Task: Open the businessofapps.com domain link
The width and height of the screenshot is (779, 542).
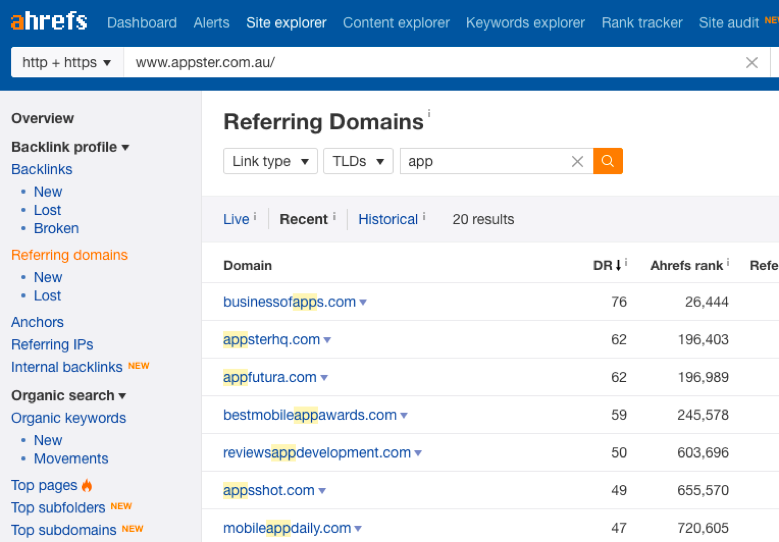Action: click(x=289, y=302)
